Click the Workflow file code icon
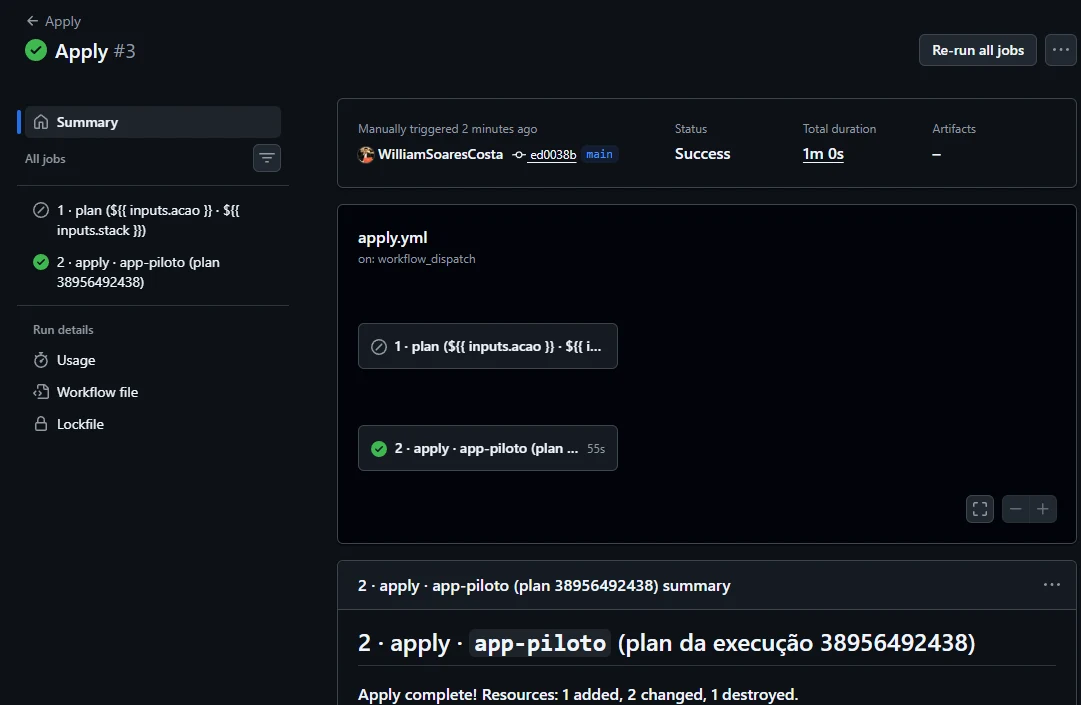The height and width of the screenshot is (705, 1081). (41, 391)
